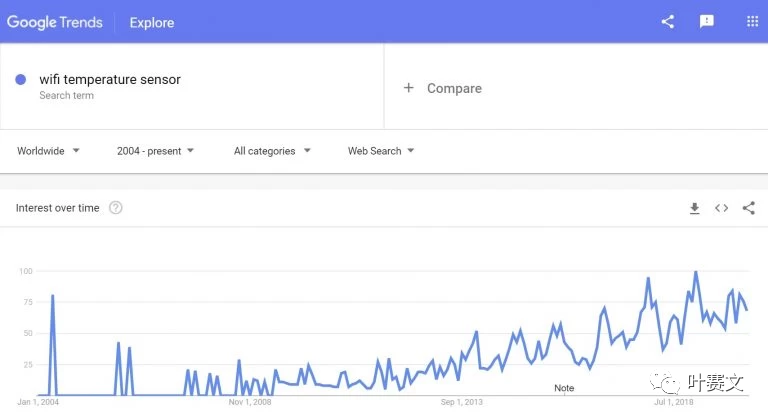Click the Google Trends logo
Screen dimensions: 768x416
(55, 23)
